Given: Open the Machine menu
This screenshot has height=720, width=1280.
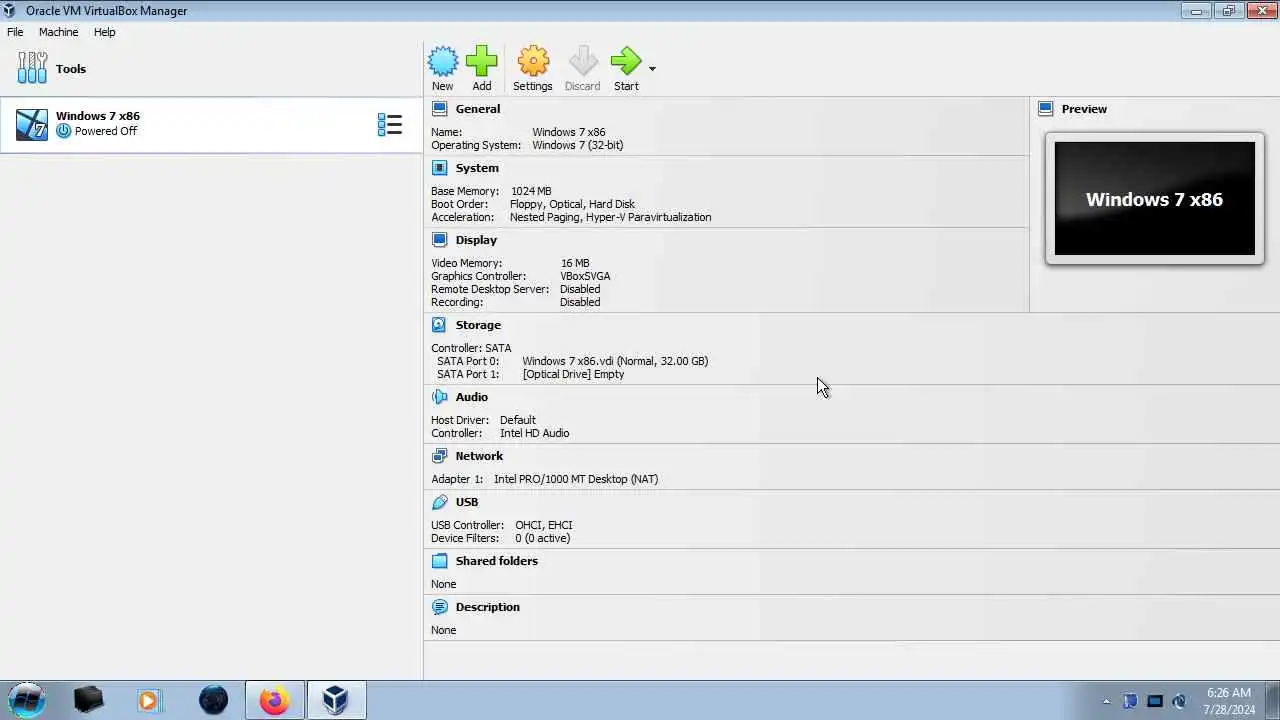Looking at the screenshot, I should tap(58, 32).
